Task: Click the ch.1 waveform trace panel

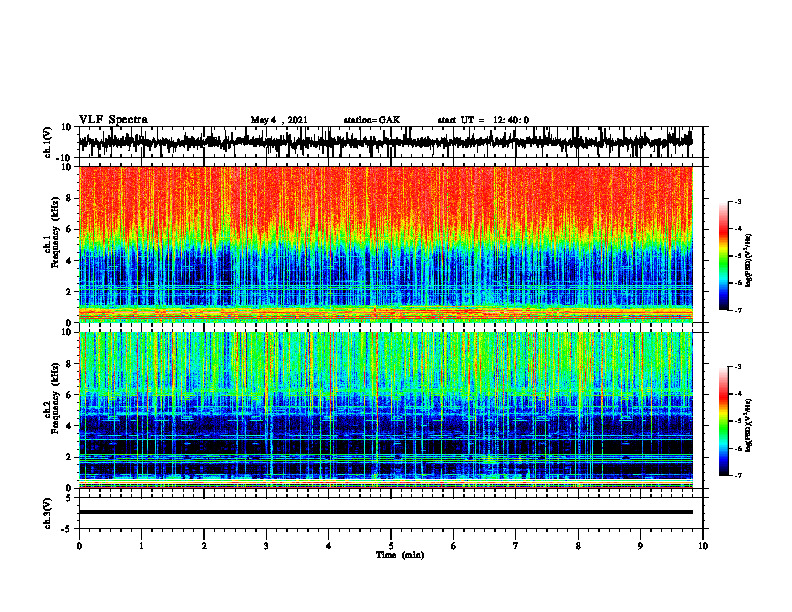Action: point(390,142)
